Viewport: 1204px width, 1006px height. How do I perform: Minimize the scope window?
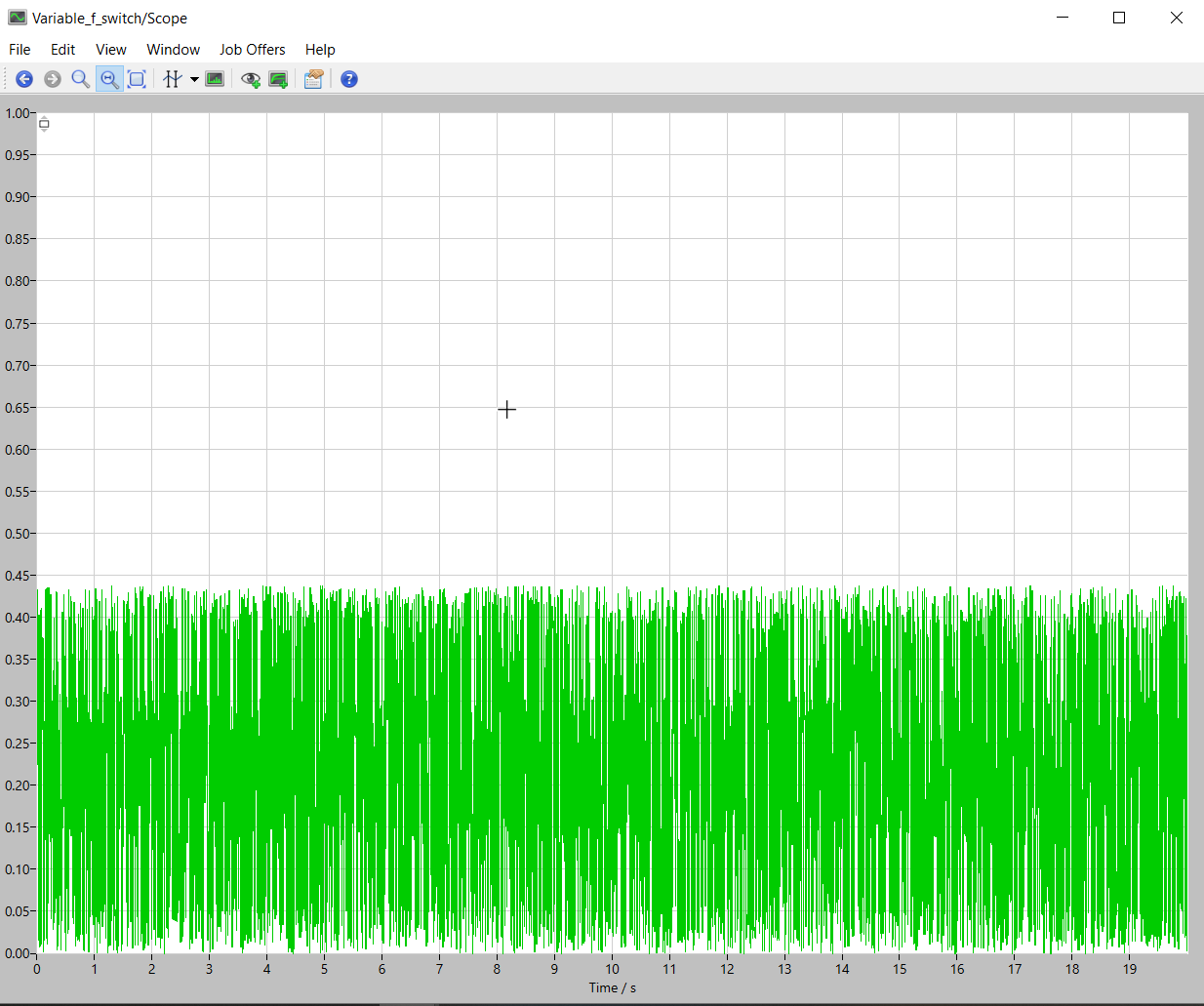click(1063, 18)
